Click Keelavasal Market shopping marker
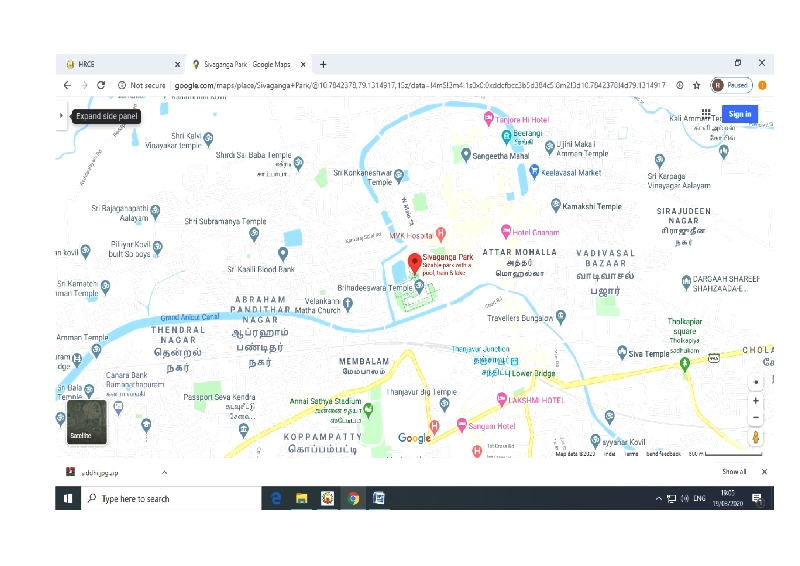Screen dimensions: 800x566 pyautogui.click(x=534, y=172)
